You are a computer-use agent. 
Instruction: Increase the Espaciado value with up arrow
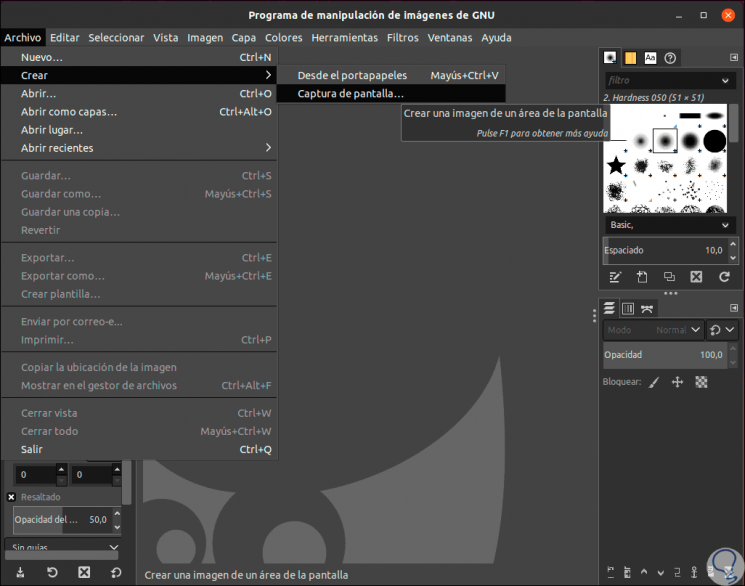pyautogui.click(x=733, y=244)
